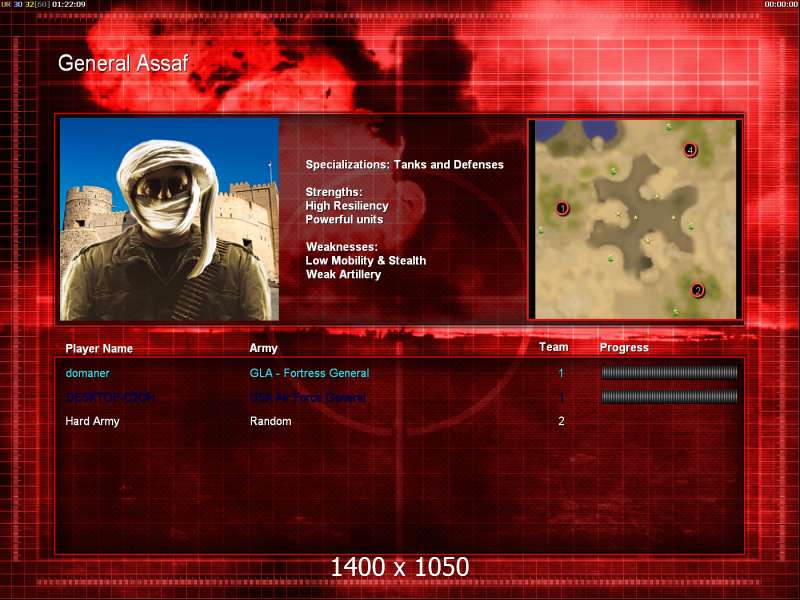Click the 'Specializations: Tanks and Defenses' line

click(404, 165)
